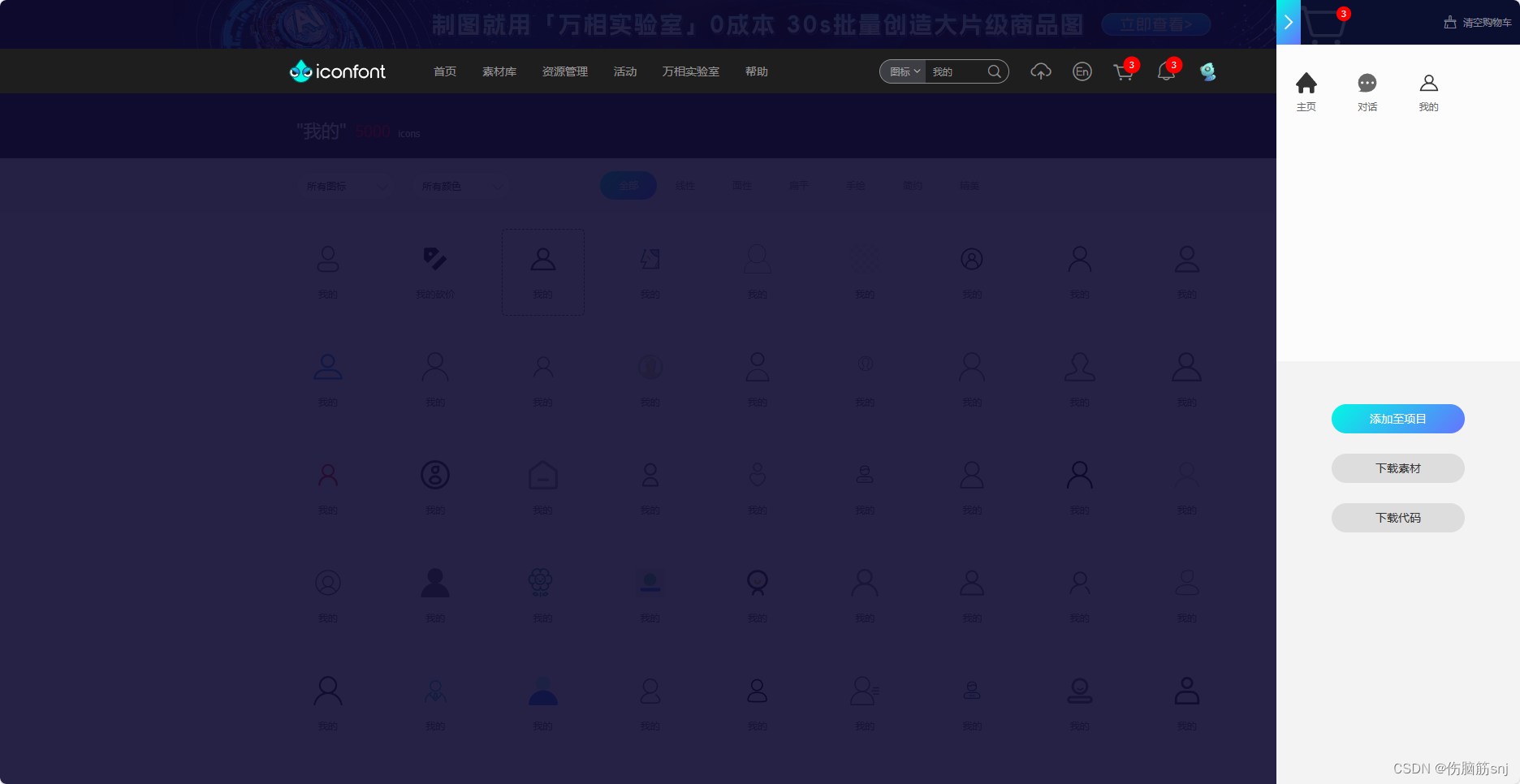
Task: Open the 素材库 menu
Action: coord(499,71)
